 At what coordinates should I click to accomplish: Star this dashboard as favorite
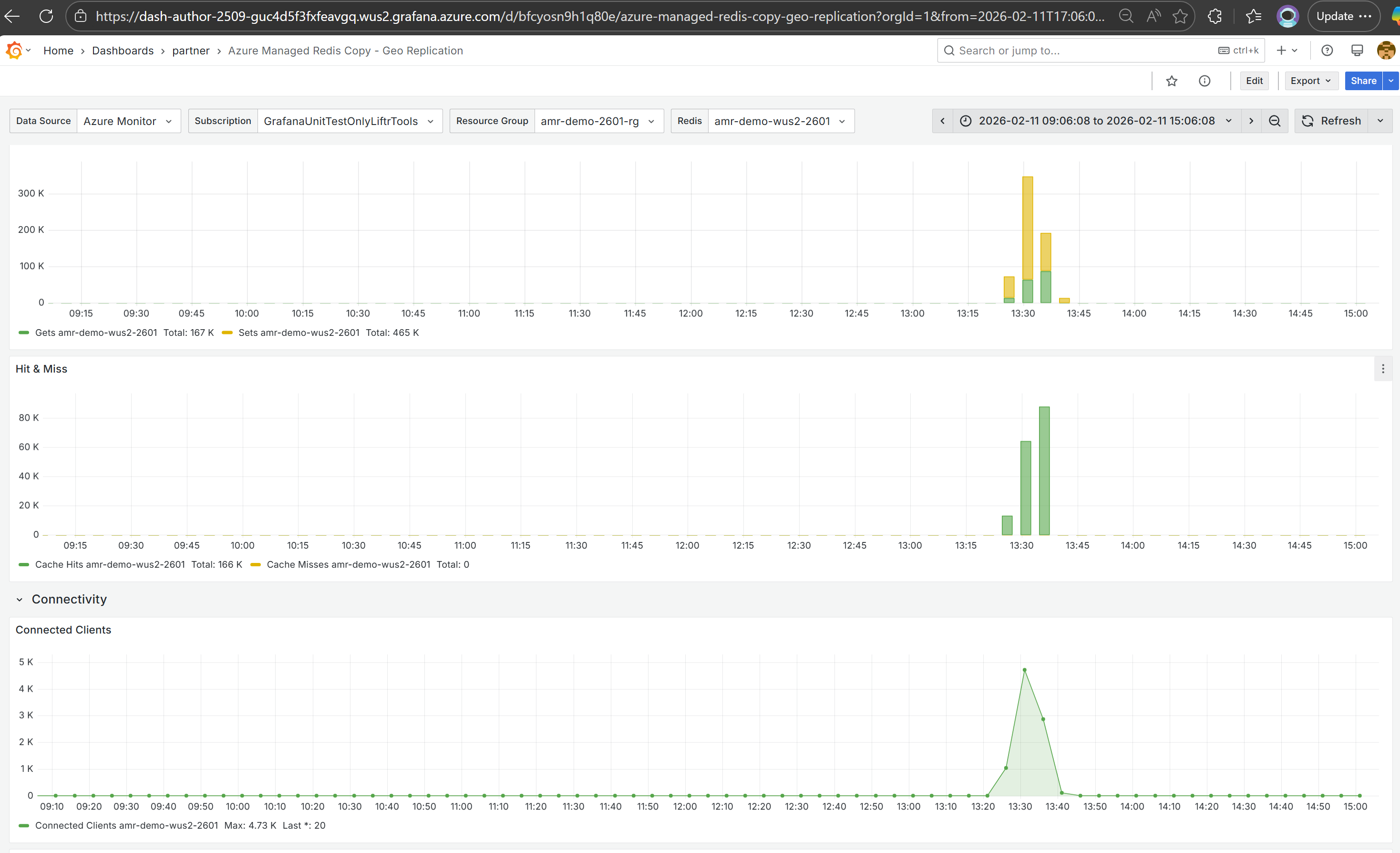pyautogui.click(x=1171, y=81)
